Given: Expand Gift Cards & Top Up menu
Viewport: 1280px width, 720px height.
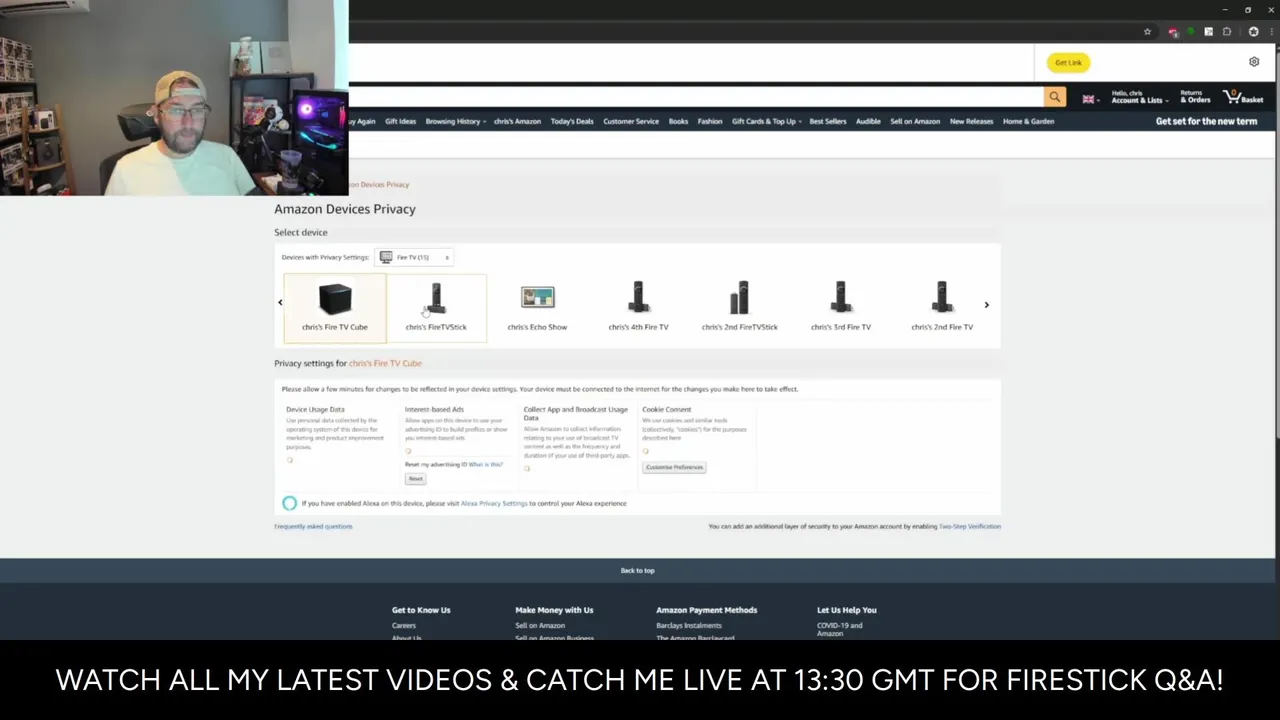Looking at the screenshot, I should [766, 122].
